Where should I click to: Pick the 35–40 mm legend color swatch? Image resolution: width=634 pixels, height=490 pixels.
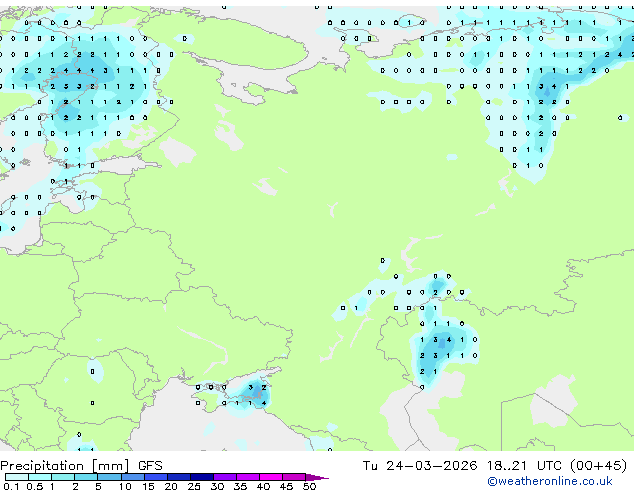click(x=247, y=477)
